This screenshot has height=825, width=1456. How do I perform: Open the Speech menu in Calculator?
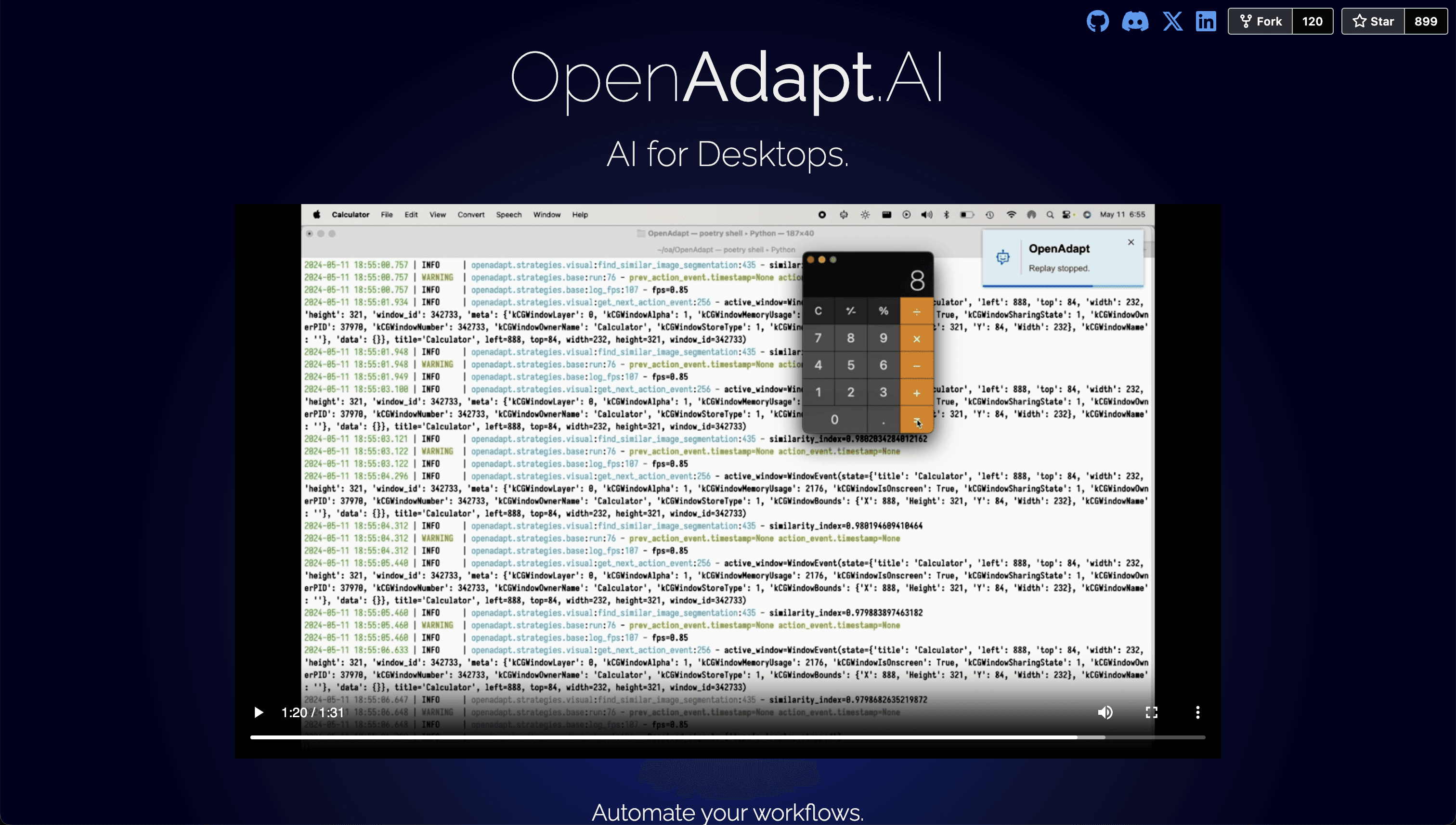click(508, 215)
